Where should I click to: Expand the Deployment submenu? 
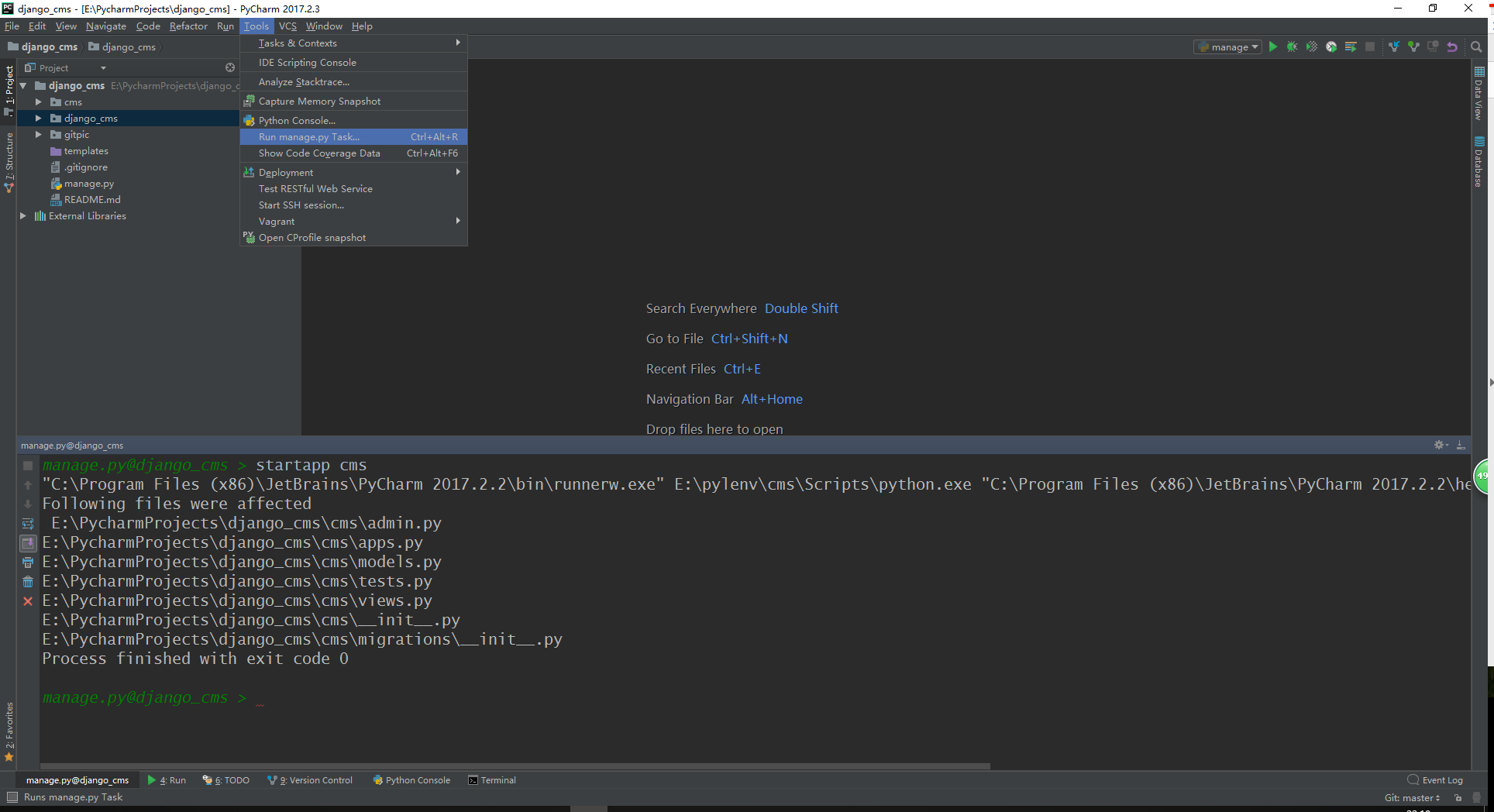click(353, 173)
